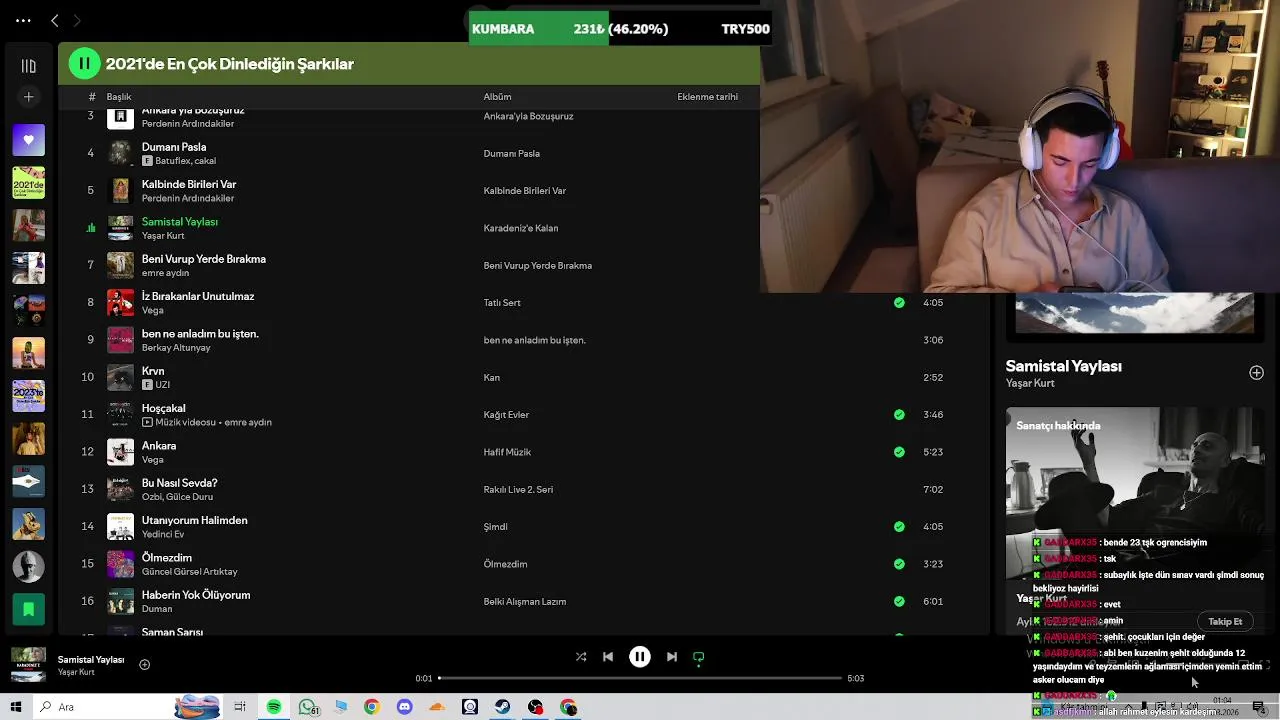Open the 2021'de playlist thumbnail in sidebar

coord(29,183)
